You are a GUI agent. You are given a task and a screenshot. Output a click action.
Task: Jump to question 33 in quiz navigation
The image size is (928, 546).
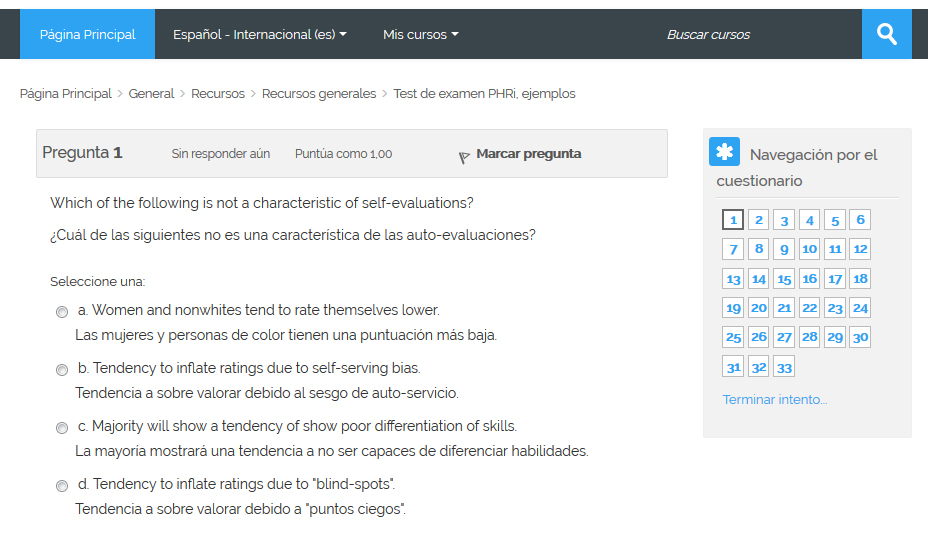(784, 367)
